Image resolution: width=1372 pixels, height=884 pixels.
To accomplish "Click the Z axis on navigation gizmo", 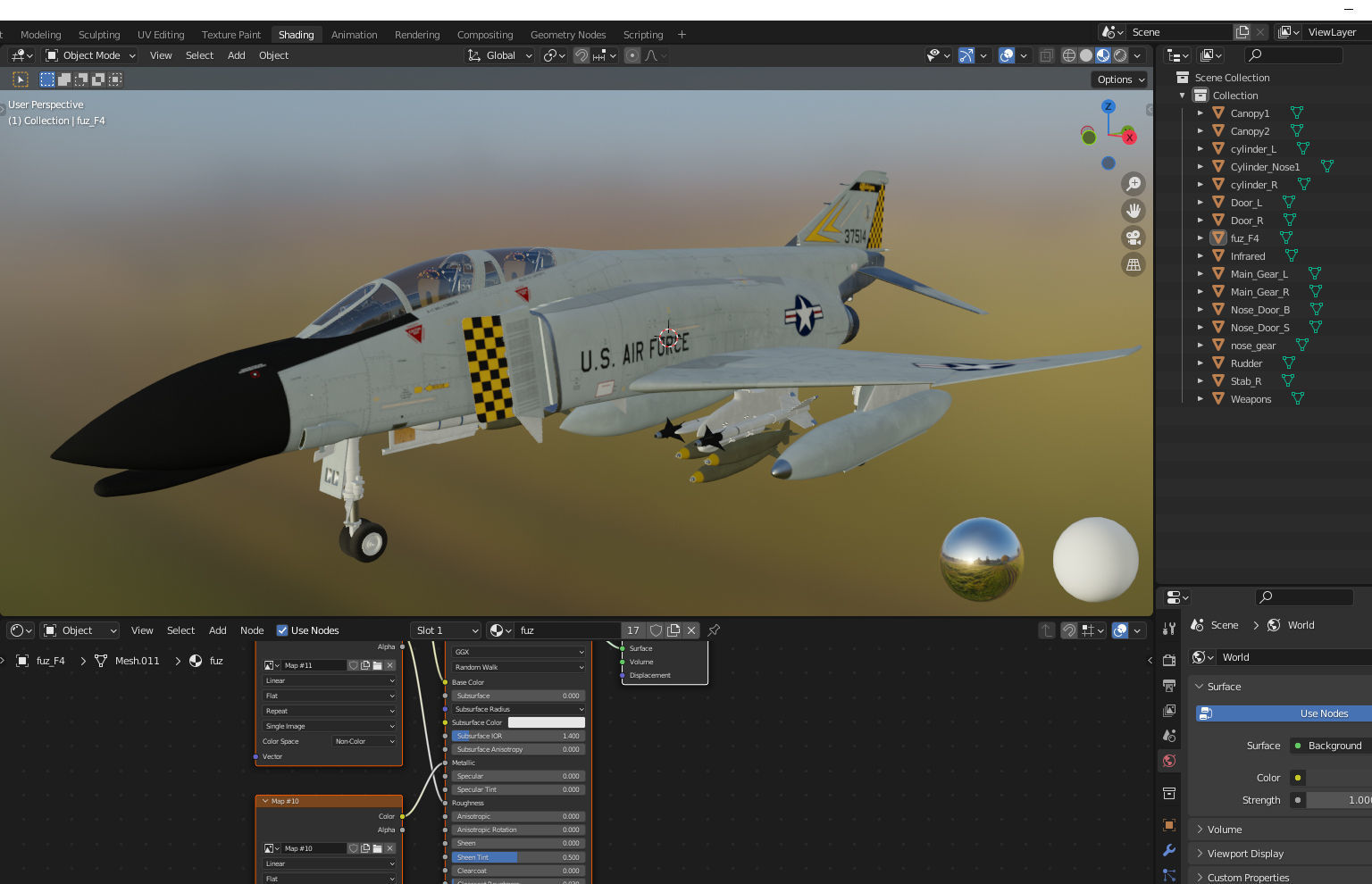I will [x=1108, y=106].
